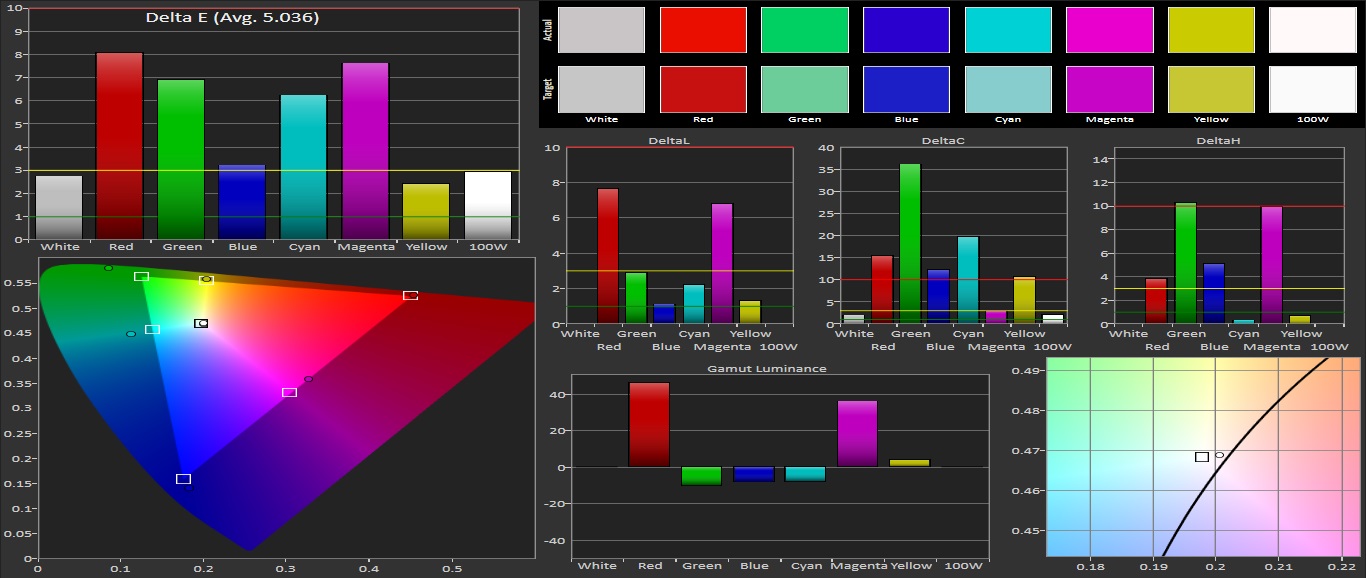Viewport: 1366px width, 578px height.
Task: Click the Delta E average title
Action: [233, 18]
